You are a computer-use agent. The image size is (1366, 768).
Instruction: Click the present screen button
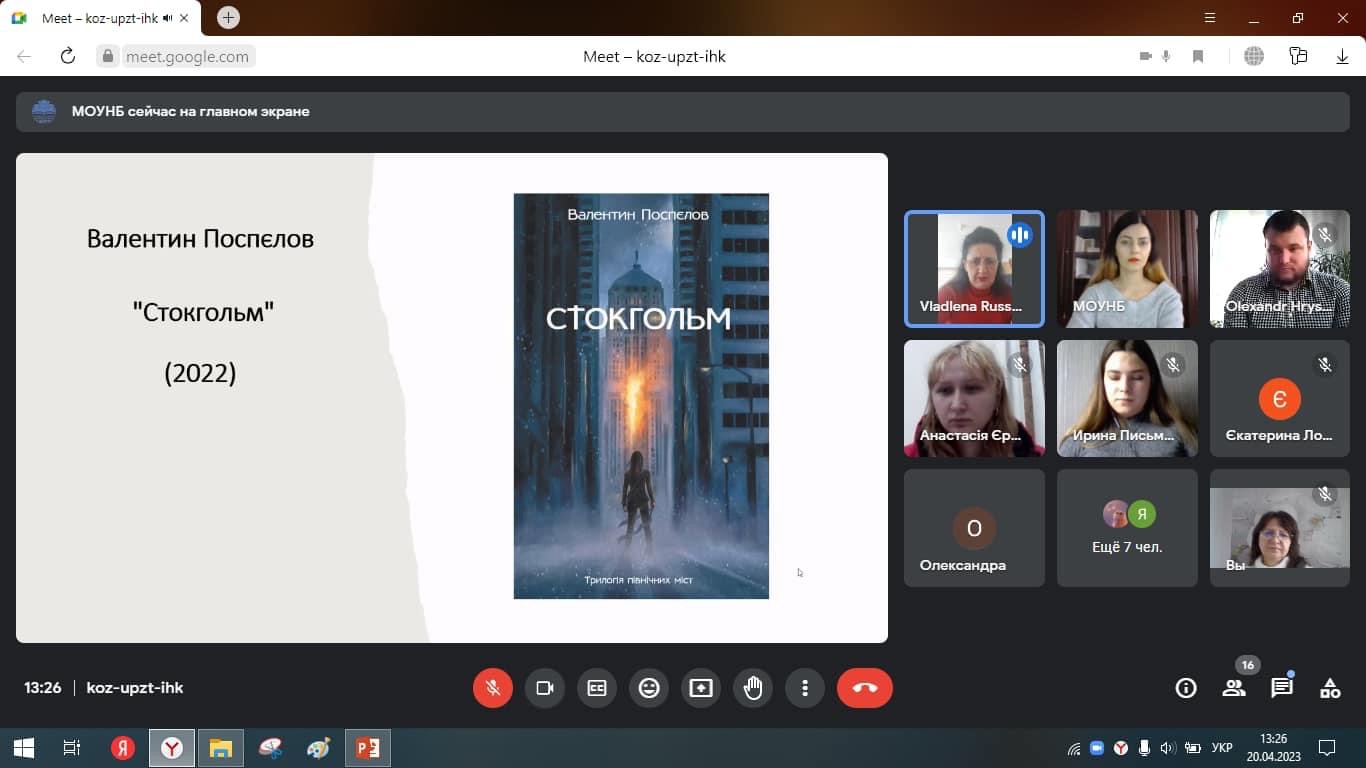701,688
